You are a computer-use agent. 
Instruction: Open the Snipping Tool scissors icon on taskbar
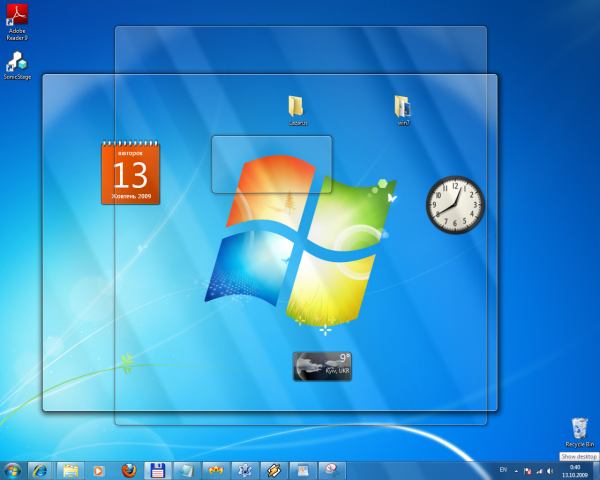pos(332,470)
